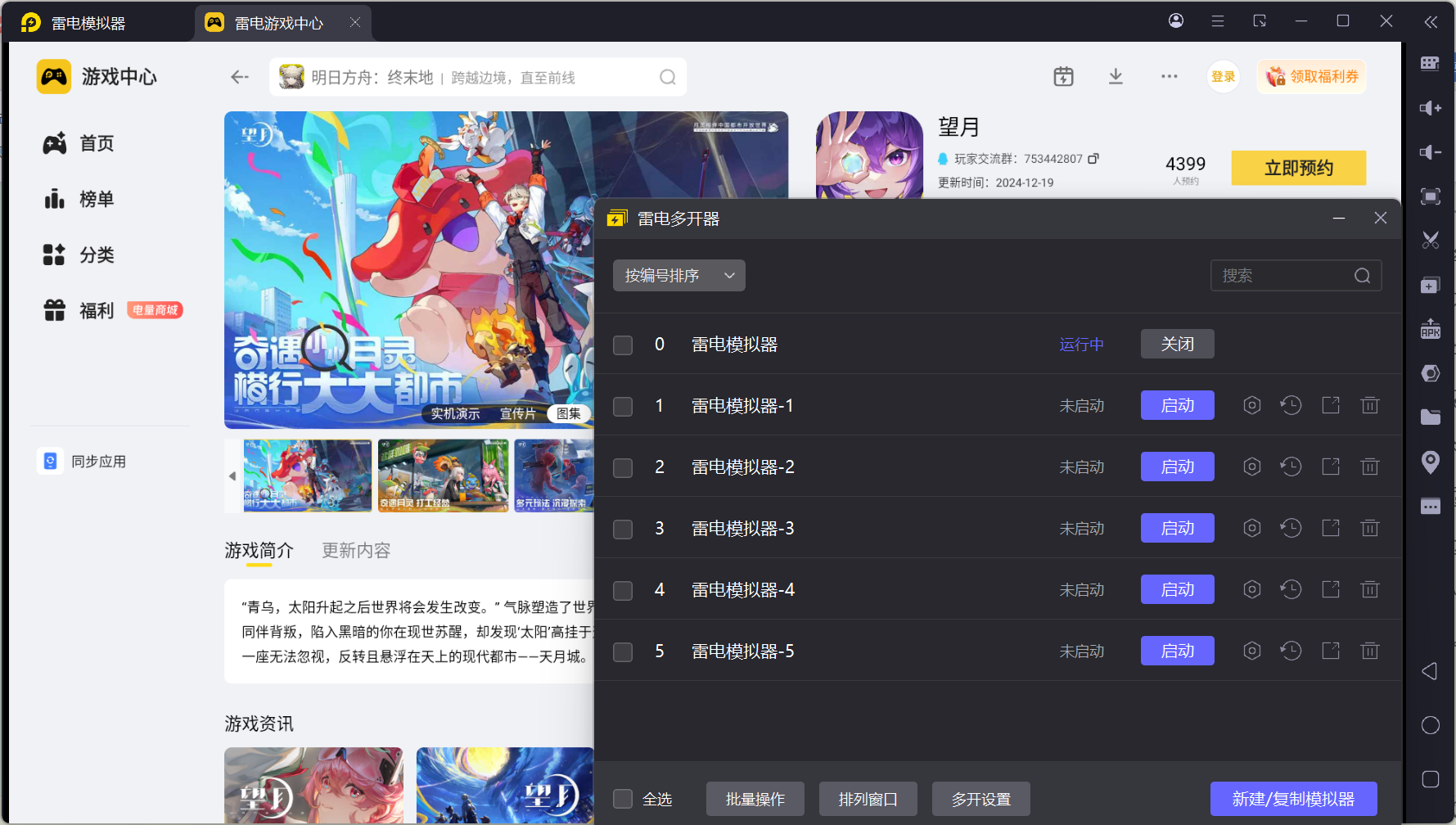Viewport: 1456px width, 825px height.
Task: Open the three-dot more menu in game center
Action: 1170,77
